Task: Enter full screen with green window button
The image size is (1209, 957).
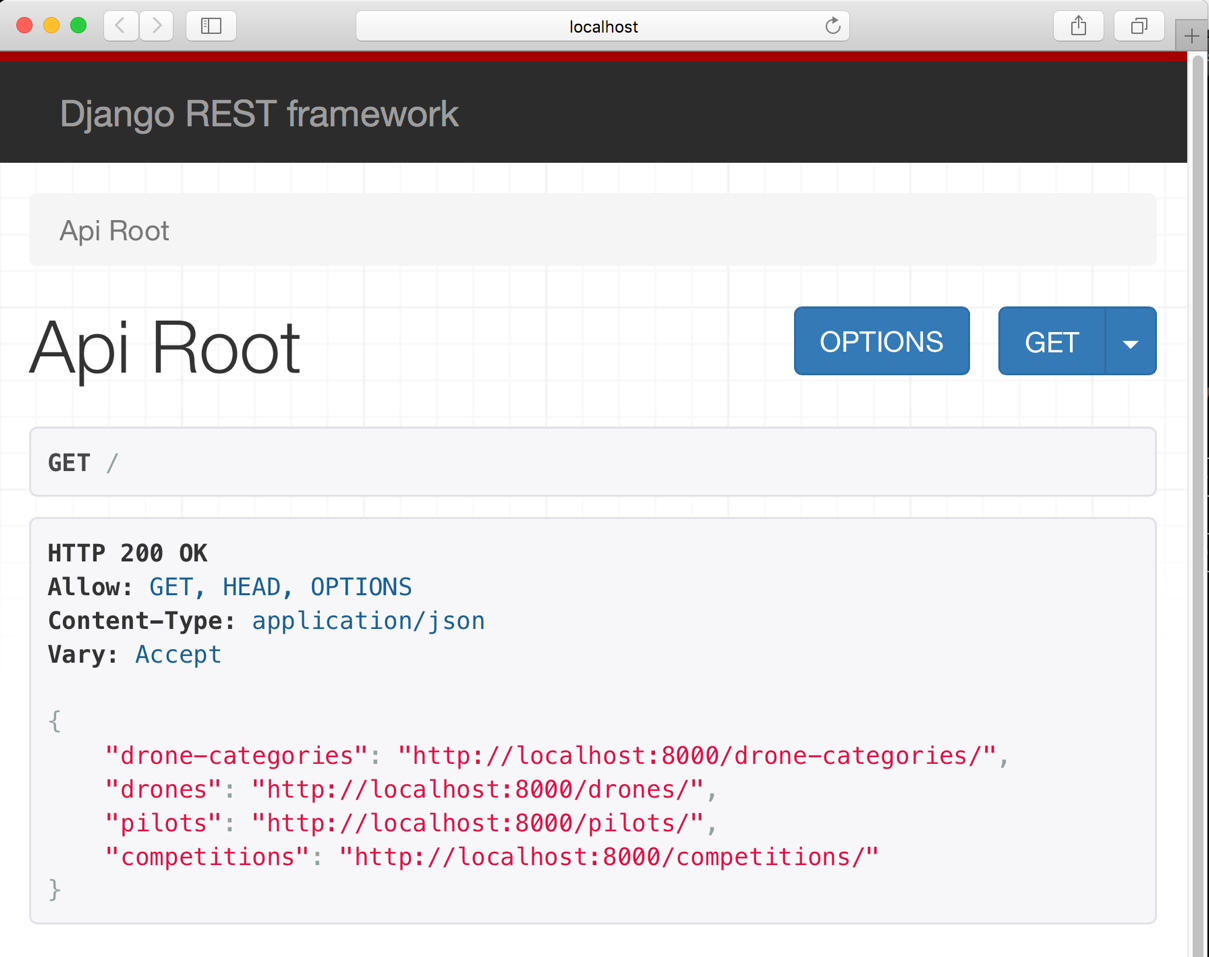Action: click(78, 26)
